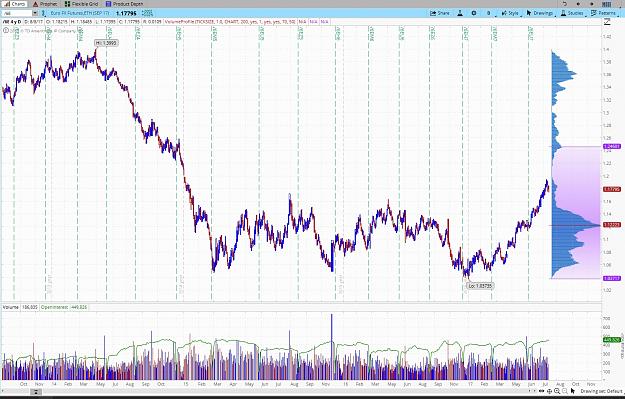This screenshot has height=399, width=625.
Task: Click the Share icon
Action: tap(433, 13)
